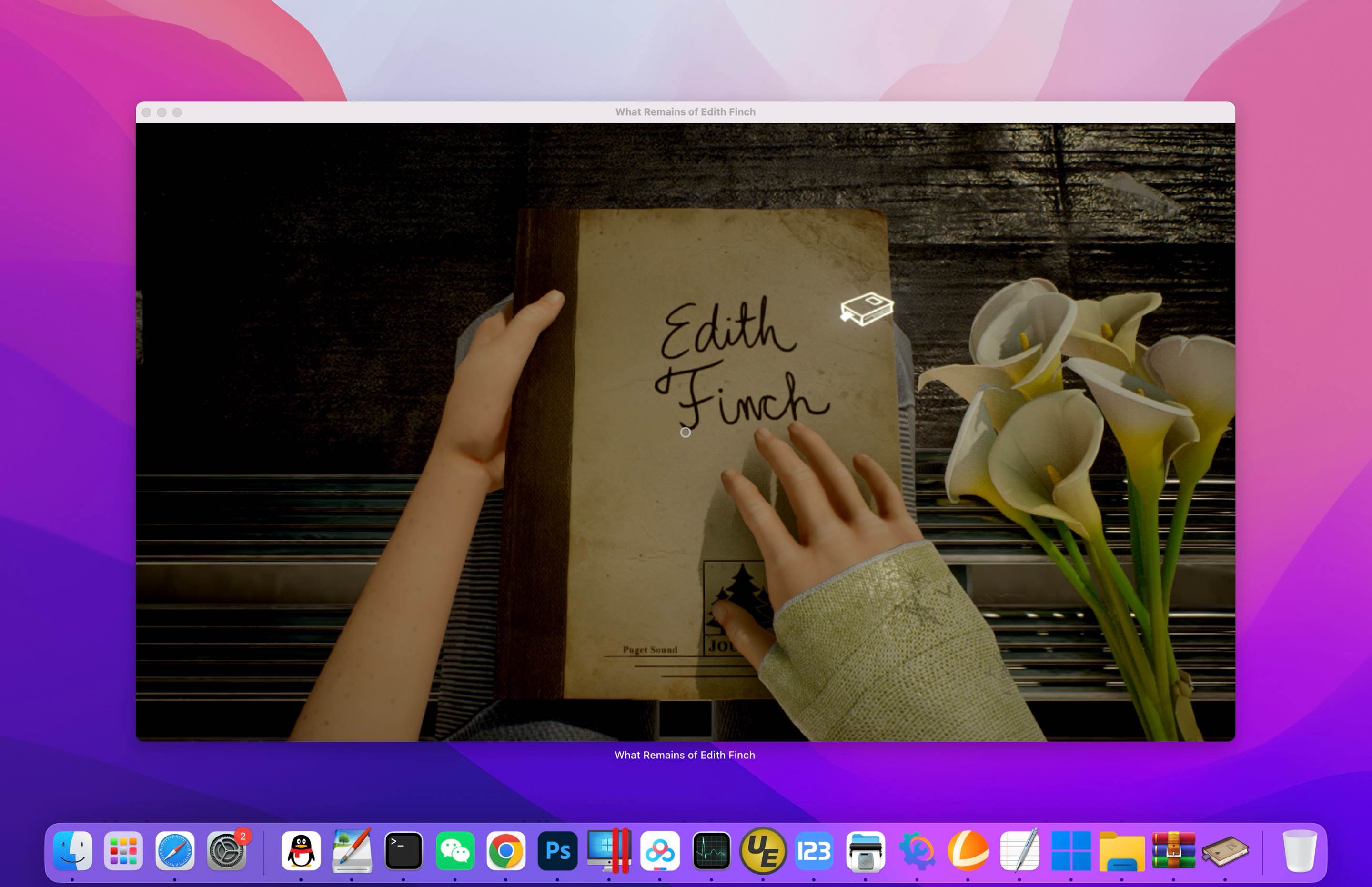Launch the orange sphere app

point(968,851)
